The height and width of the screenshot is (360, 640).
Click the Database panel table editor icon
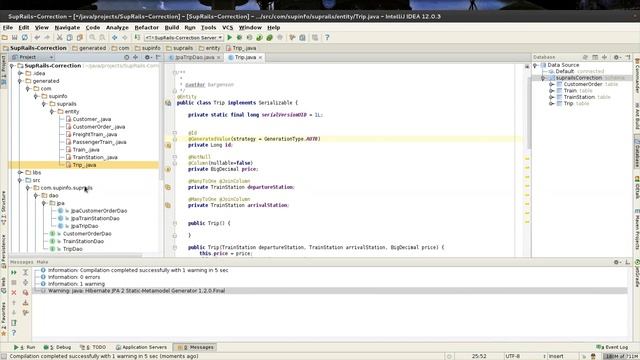tap(595, 57)
